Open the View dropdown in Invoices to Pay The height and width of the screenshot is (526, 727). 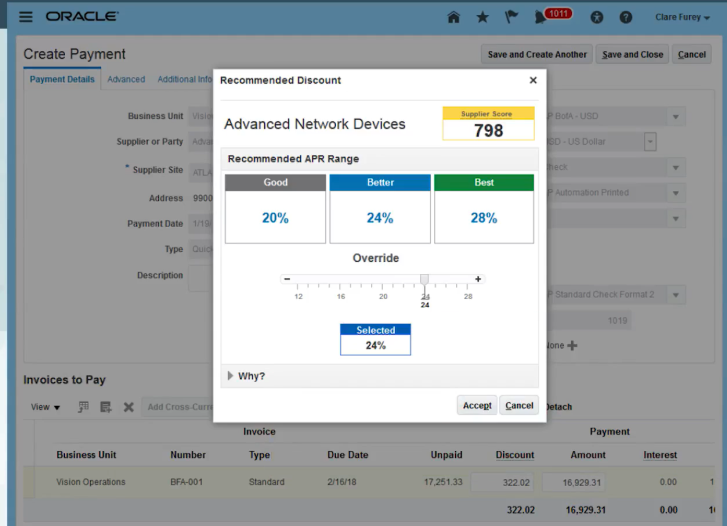pos(45,407)
